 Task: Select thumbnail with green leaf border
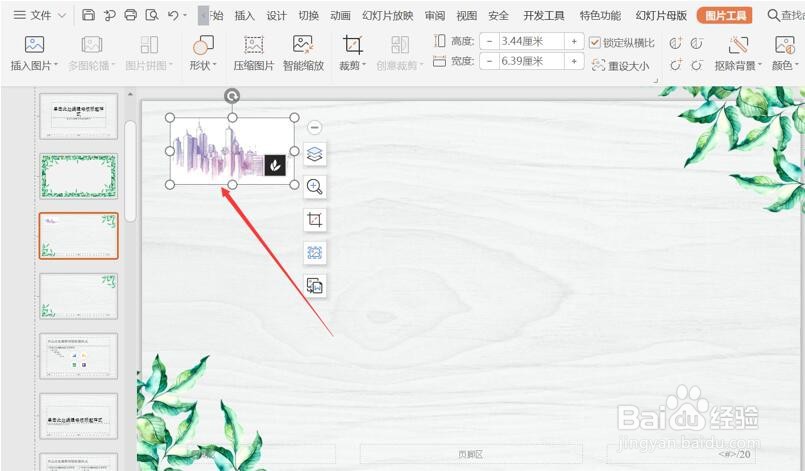point(79,176)
